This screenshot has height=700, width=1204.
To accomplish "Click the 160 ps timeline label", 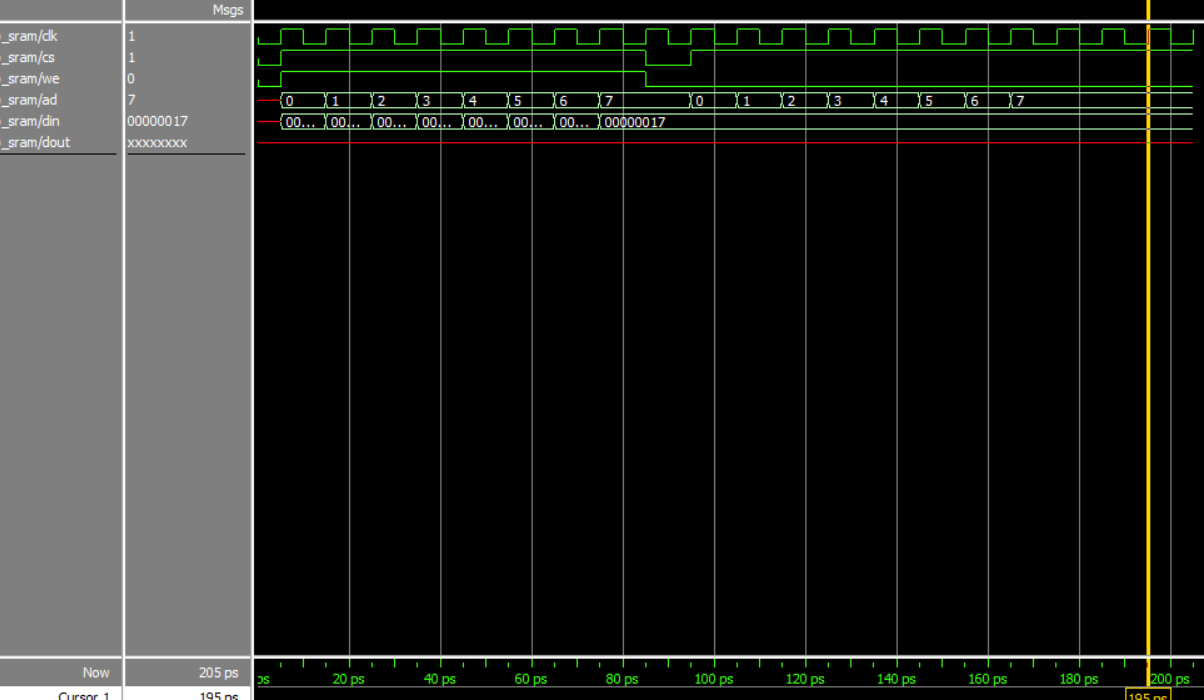I will [x=988, y=679].
